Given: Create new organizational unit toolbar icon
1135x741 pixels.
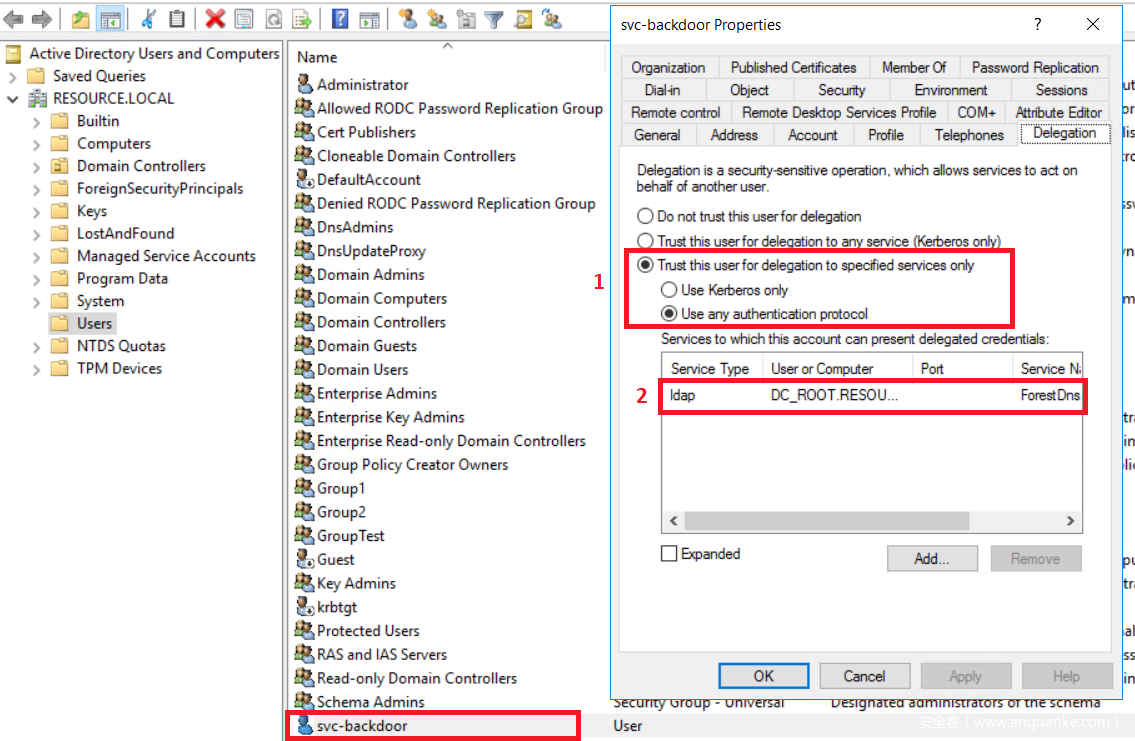Looking at the screenshot, I should 465,19.
